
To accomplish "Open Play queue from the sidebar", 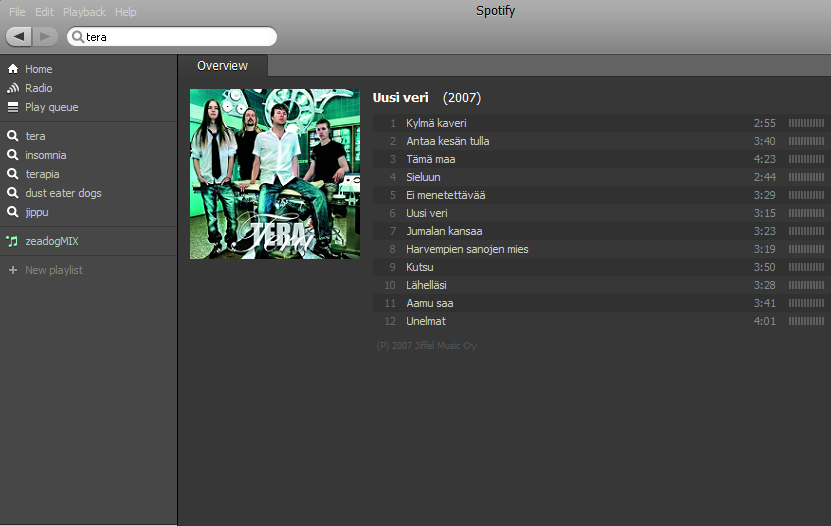I will pos(51,107).
